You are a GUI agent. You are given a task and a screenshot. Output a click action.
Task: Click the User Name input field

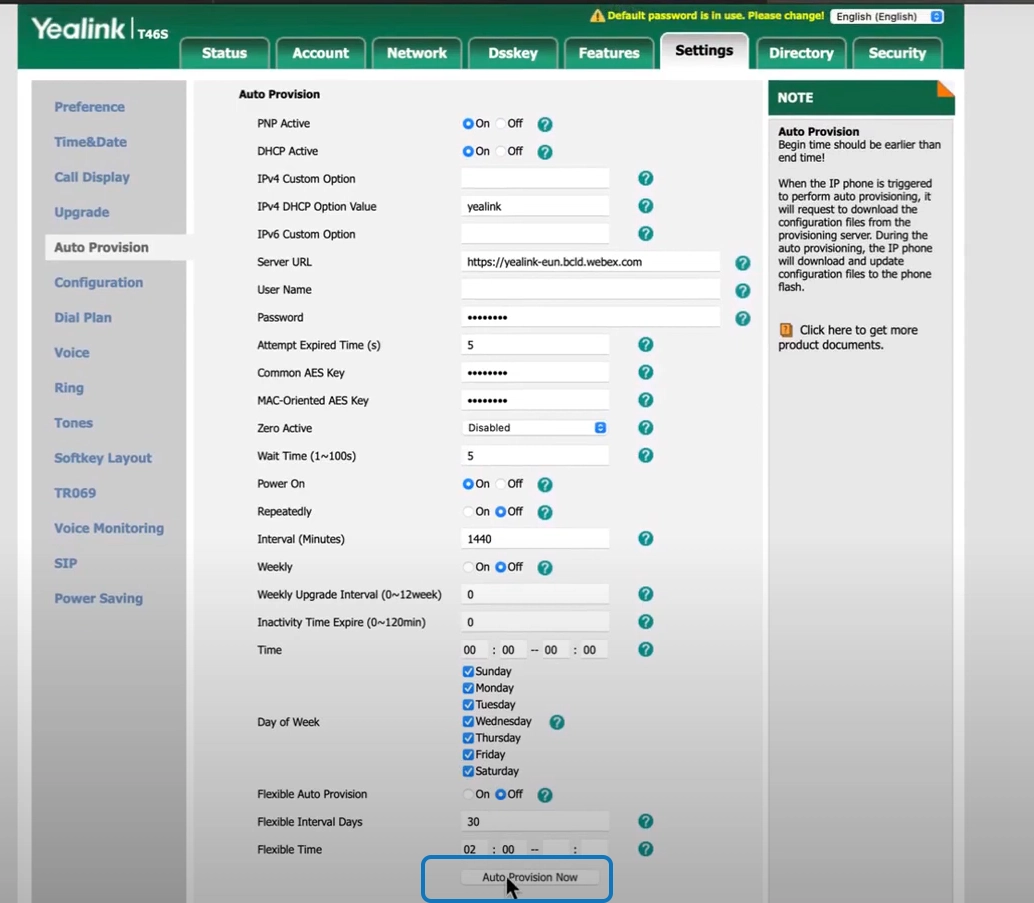tap(590, 290)
